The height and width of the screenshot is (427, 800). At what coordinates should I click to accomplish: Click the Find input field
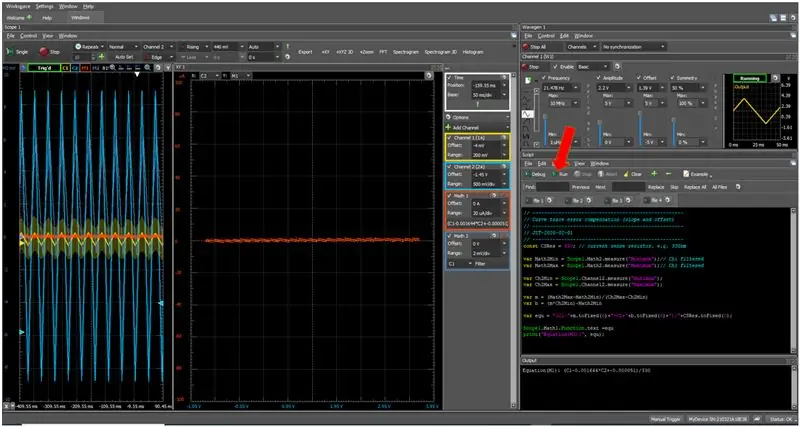coord(553,187)
